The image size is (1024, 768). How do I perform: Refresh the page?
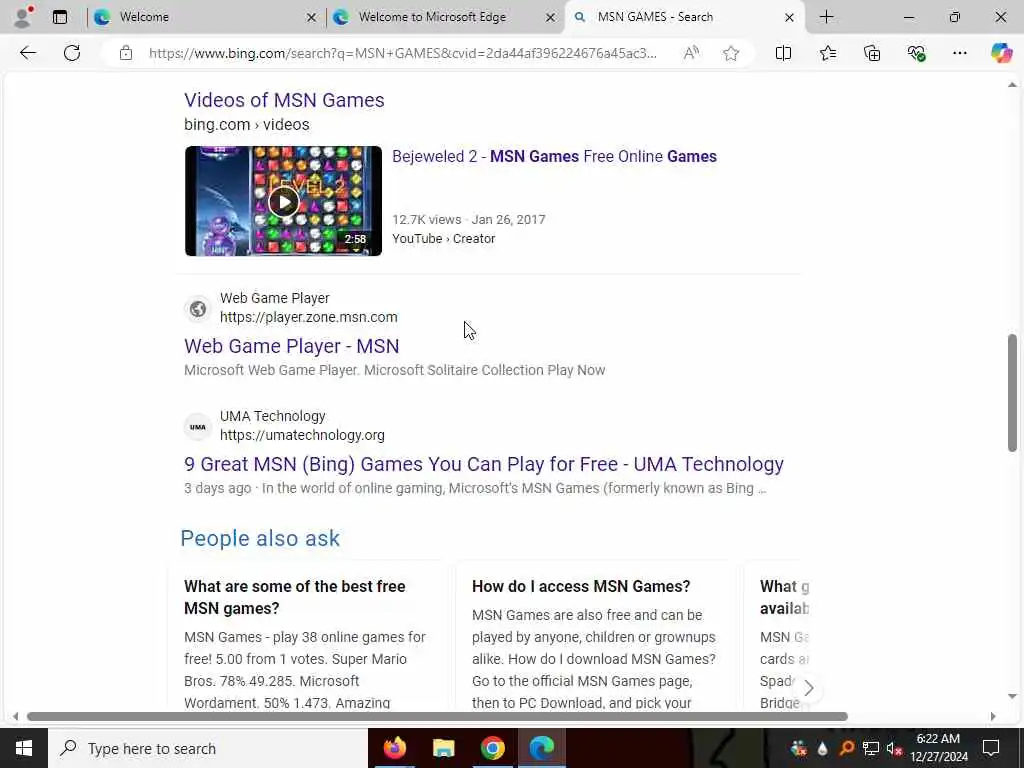coord(72,53)
